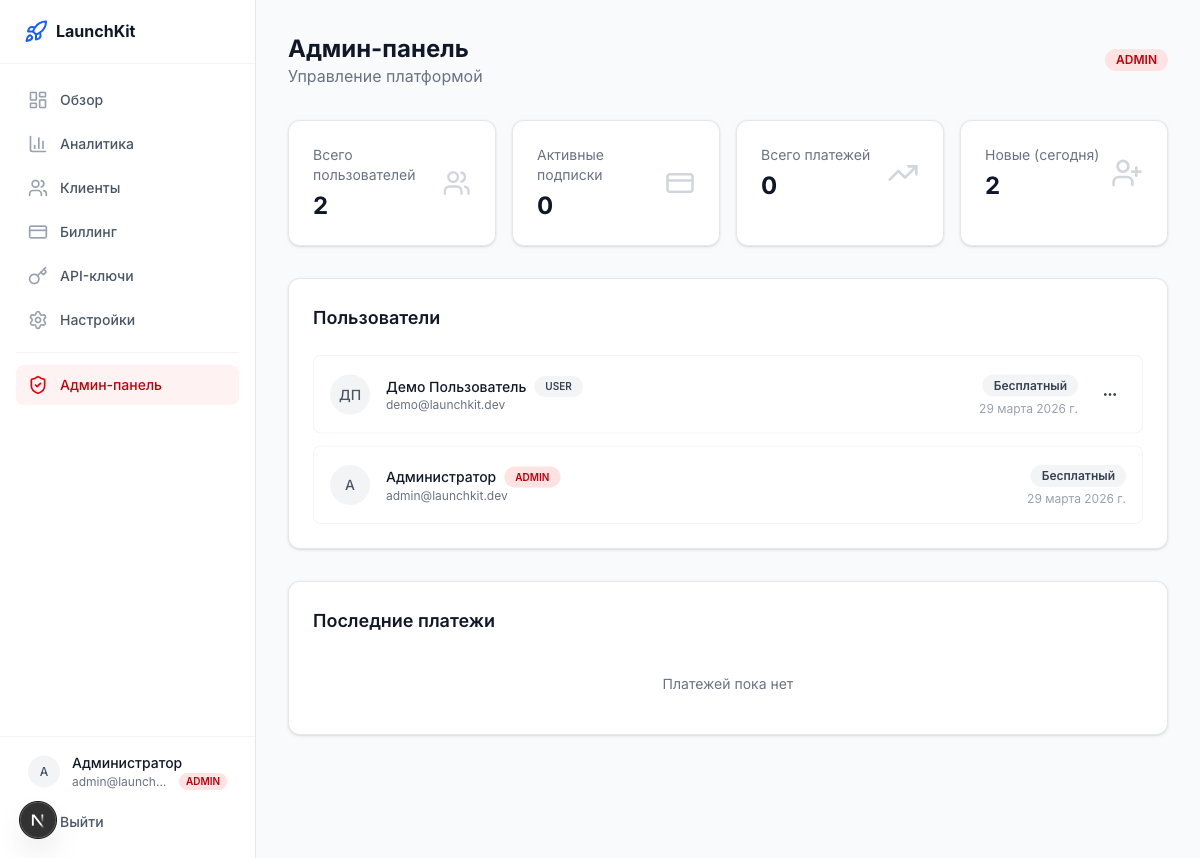Go to the Биллинг section

tap(88, 232)
